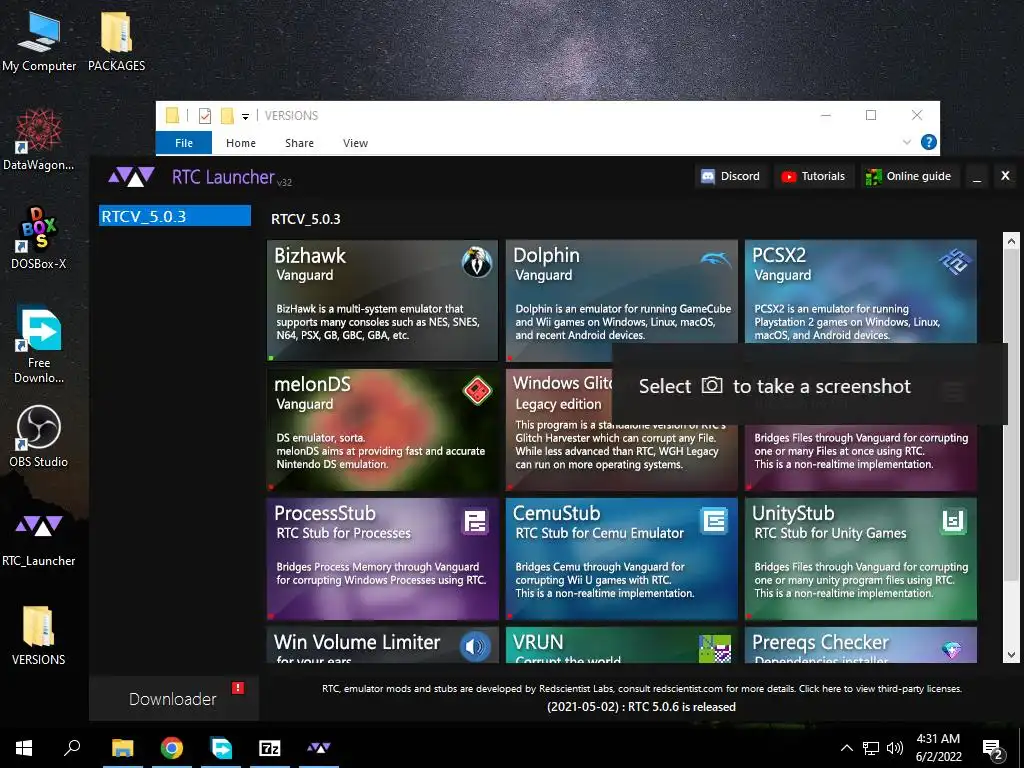Viewport: 1024px width, 768px height.
Task: Select RTCV_5.0.3 in version list
Action: click(x=175, y=216)
